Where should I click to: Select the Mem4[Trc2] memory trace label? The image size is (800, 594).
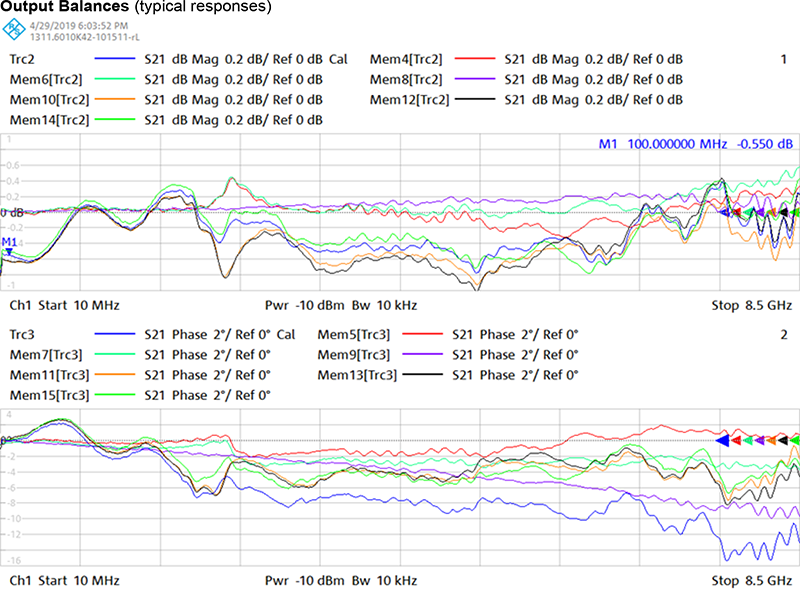point(405,59)
